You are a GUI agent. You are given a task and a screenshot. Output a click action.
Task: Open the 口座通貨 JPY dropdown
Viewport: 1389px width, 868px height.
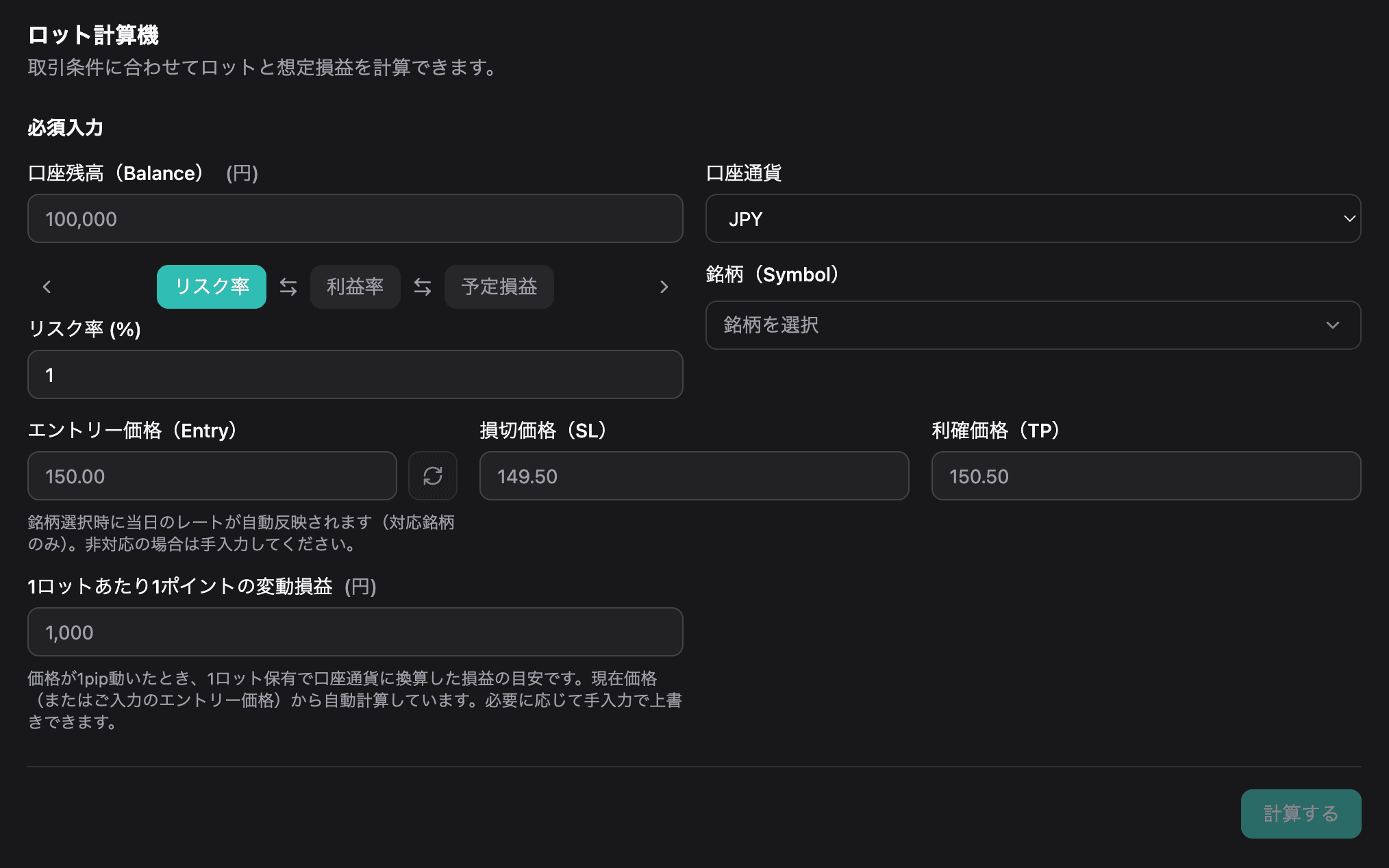1033,218
